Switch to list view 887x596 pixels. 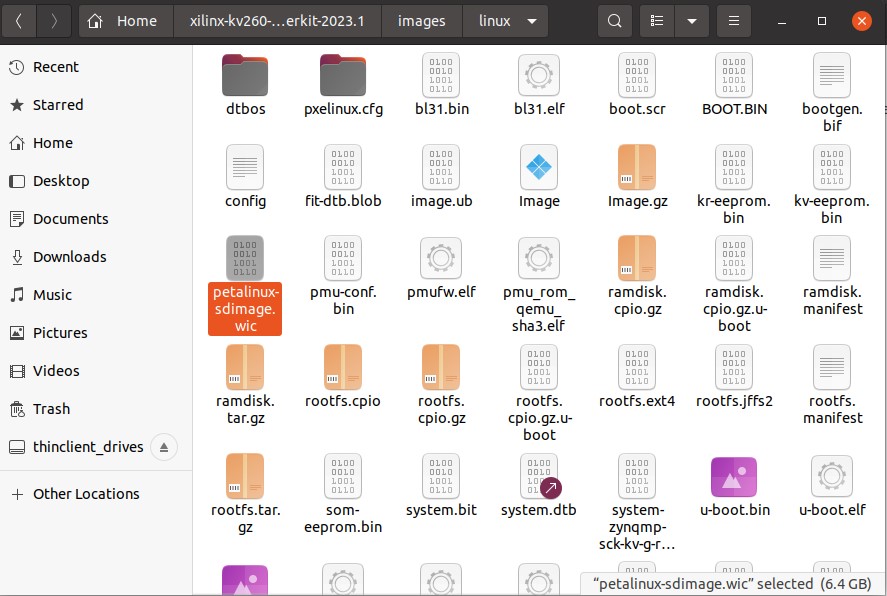pyautogui.click(x=655, y=20)
